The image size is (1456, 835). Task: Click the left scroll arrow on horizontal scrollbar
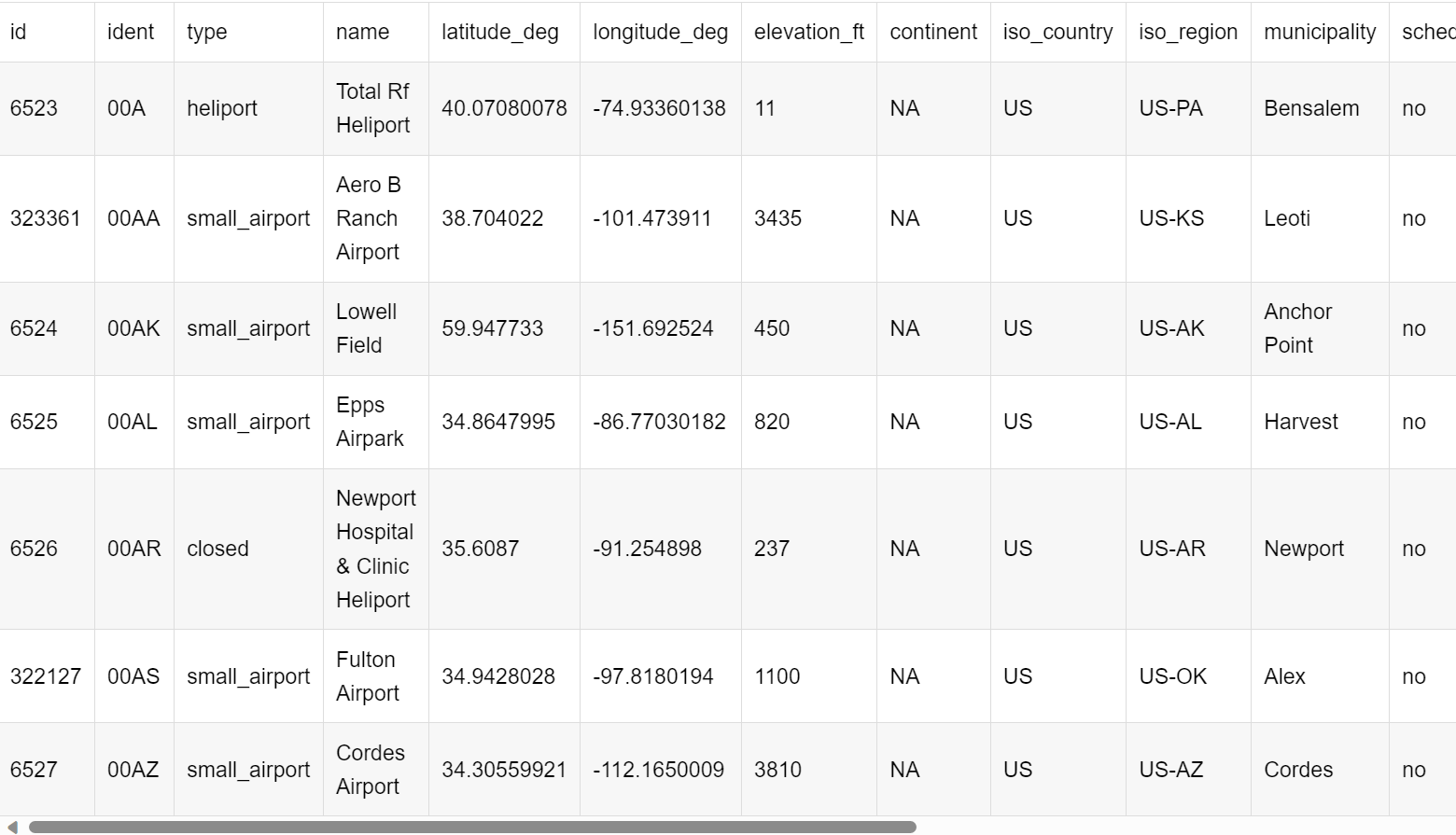point(12,827)
